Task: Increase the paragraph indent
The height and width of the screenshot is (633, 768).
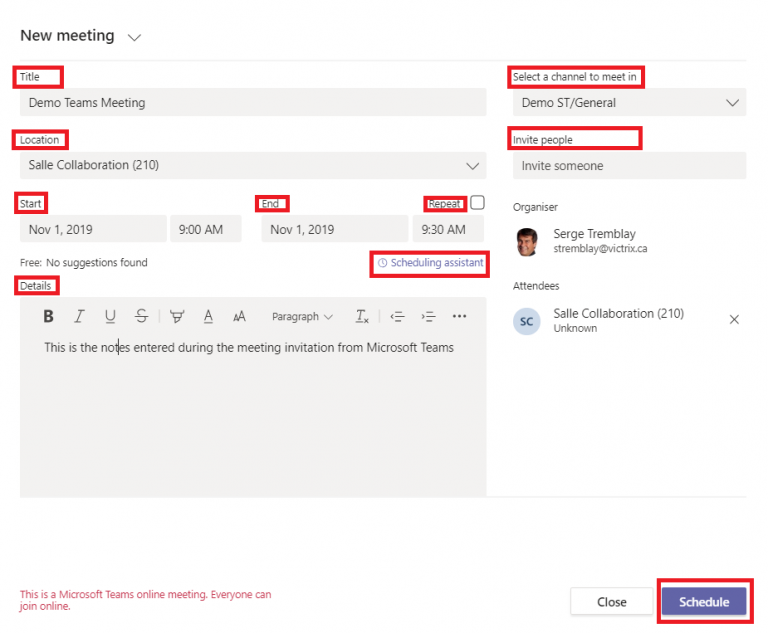Action: (428, 316)
